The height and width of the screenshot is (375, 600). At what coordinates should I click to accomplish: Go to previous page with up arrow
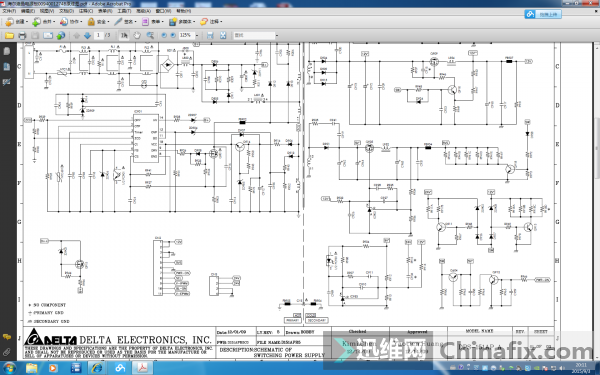pos(77,36)
